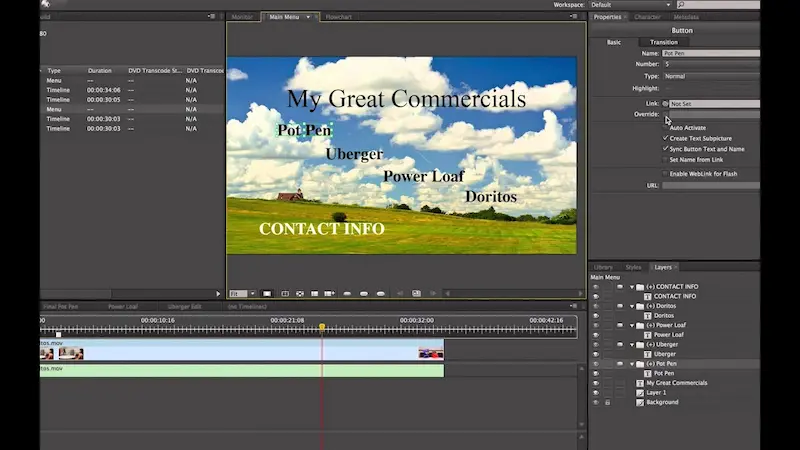Image resolution: width=800 pixels, height=450 pixels.
Task: Switch to the Character tab
Action: coord(647,17)
